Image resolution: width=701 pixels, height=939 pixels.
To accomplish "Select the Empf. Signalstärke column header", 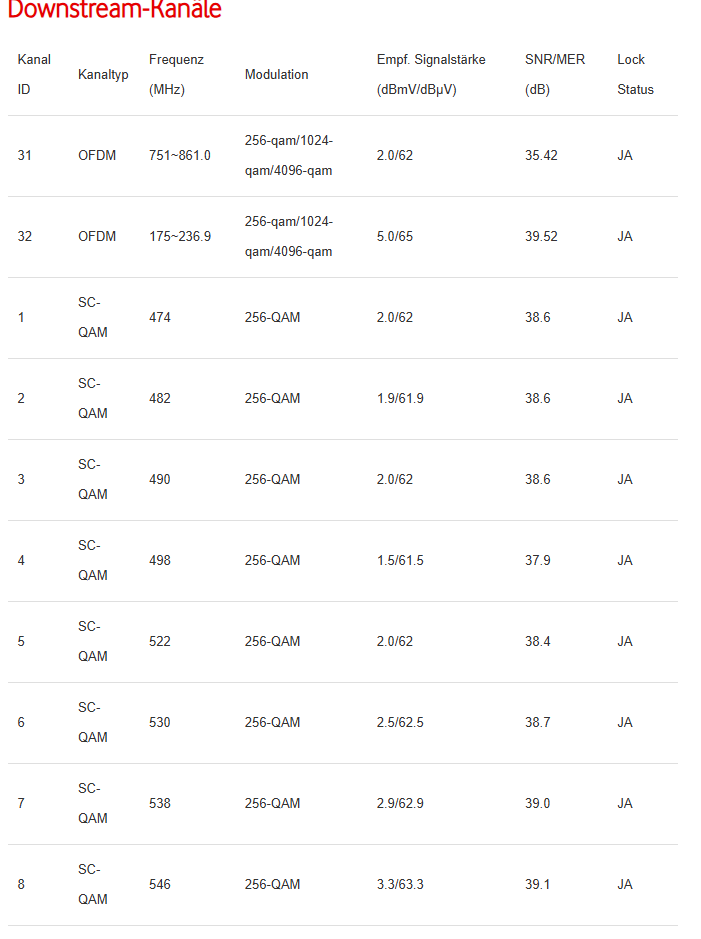I will [431, 74].
